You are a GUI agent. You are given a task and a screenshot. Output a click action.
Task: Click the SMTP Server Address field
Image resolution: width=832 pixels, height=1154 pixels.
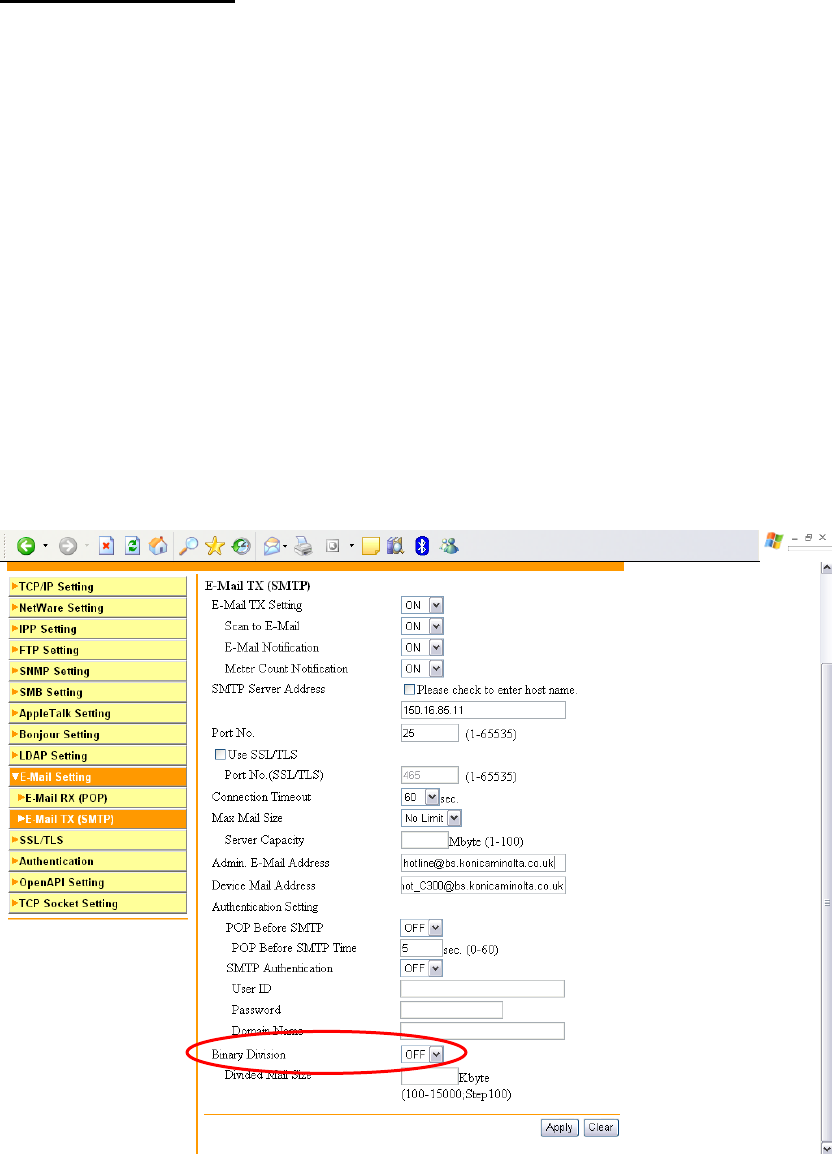coord(483,710)
